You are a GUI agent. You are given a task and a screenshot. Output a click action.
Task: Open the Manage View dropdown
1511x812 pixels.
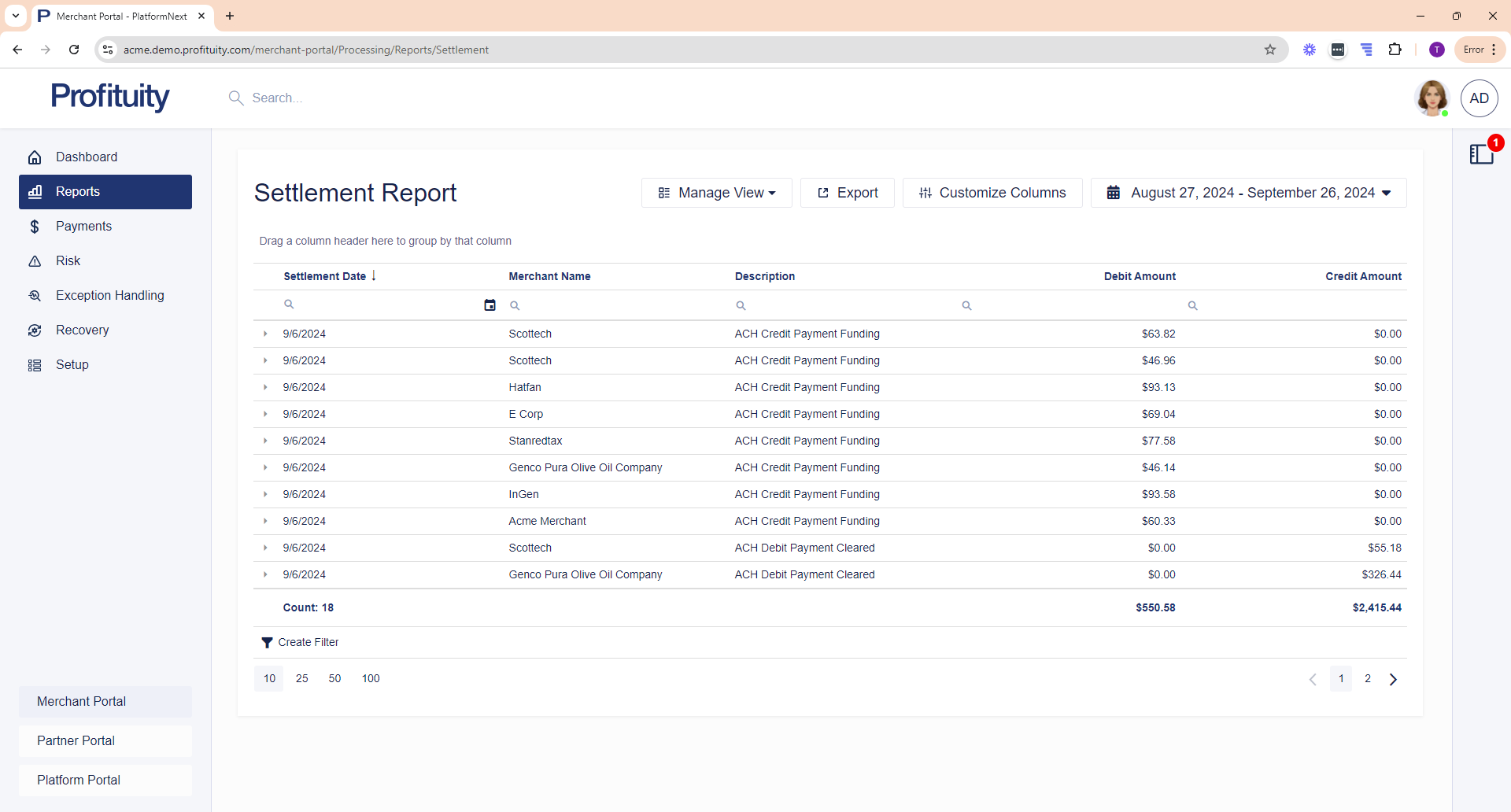point(716,193)
